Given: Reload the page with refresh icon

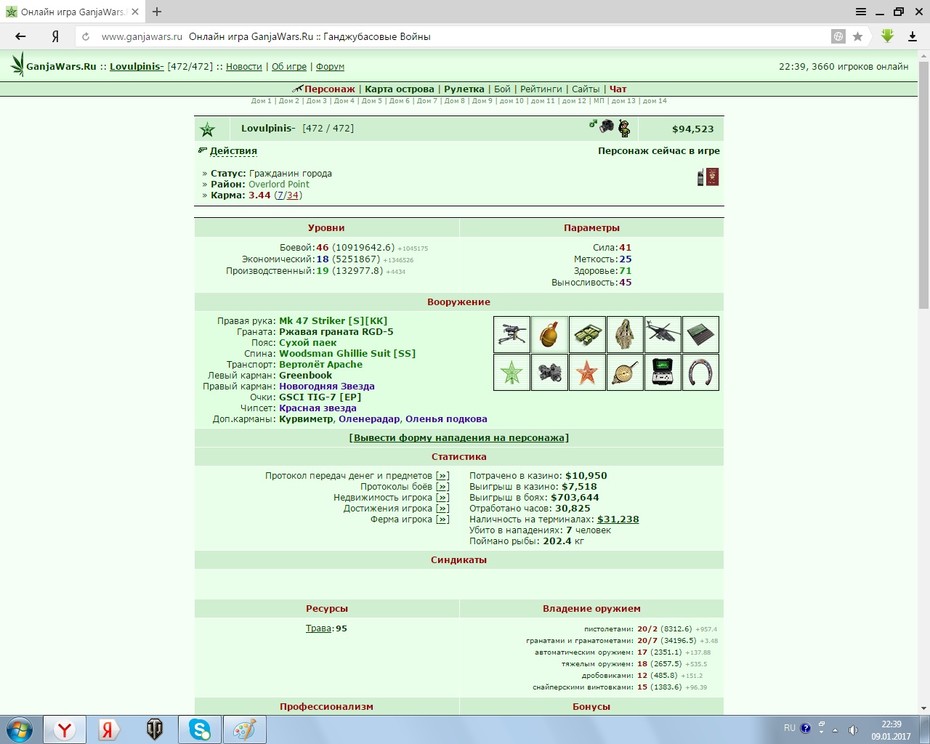Looking at the screenshot, I should tap(85, 37).
